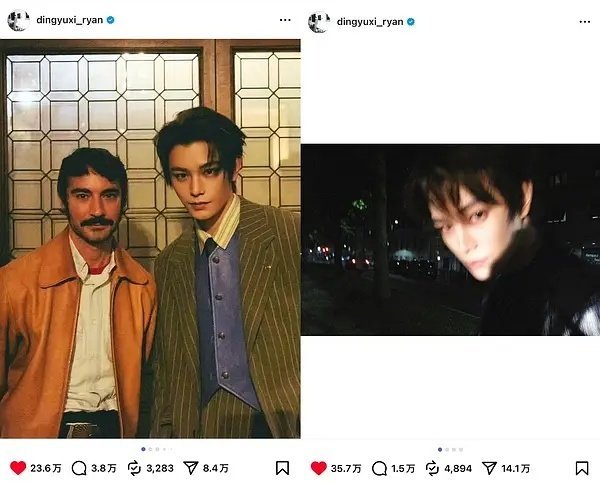Tap the verified badge on left post
The width and height of the screenshot is (600, 485).
click(111, 20)
